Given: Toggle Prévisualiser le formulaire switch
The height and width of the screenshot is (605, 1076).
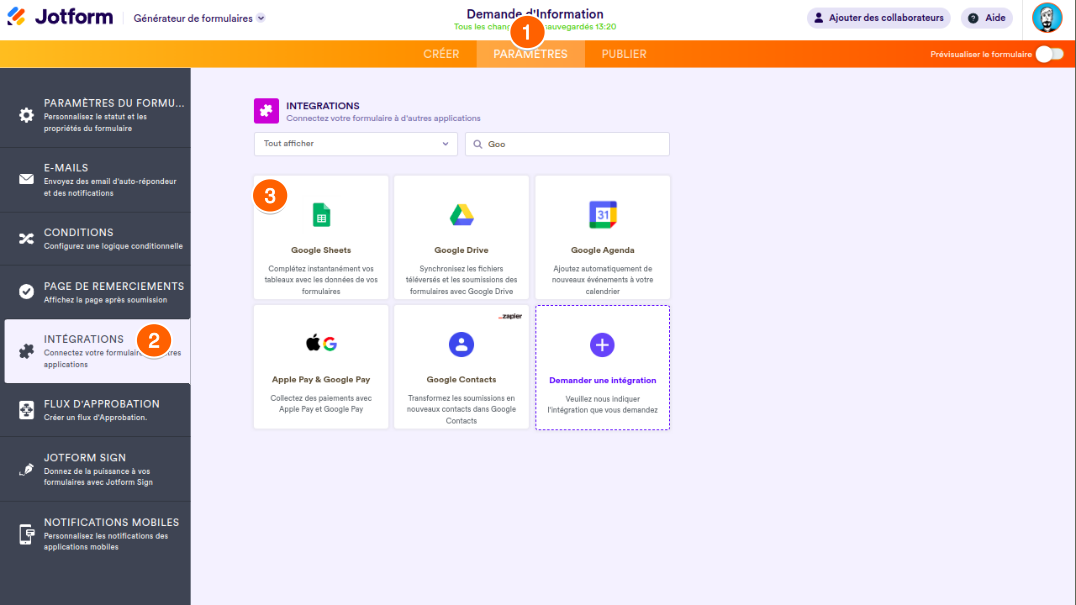Looking at the screenshot, I should [x=1049, y=54].
